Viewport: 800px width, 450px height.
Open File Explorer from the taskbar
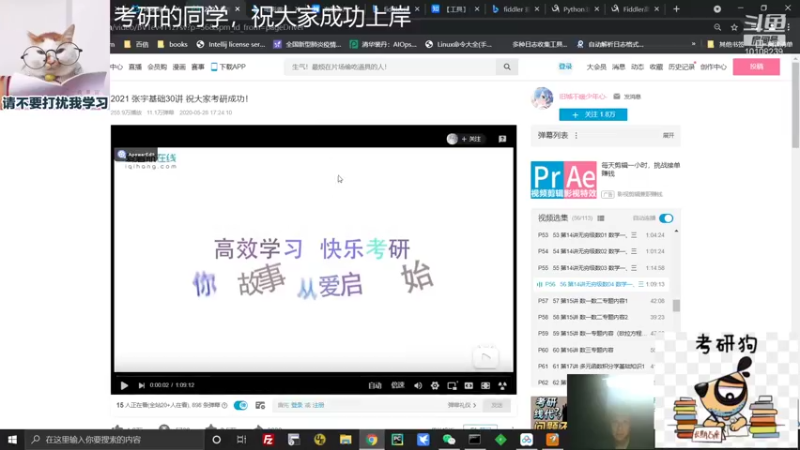345,439
